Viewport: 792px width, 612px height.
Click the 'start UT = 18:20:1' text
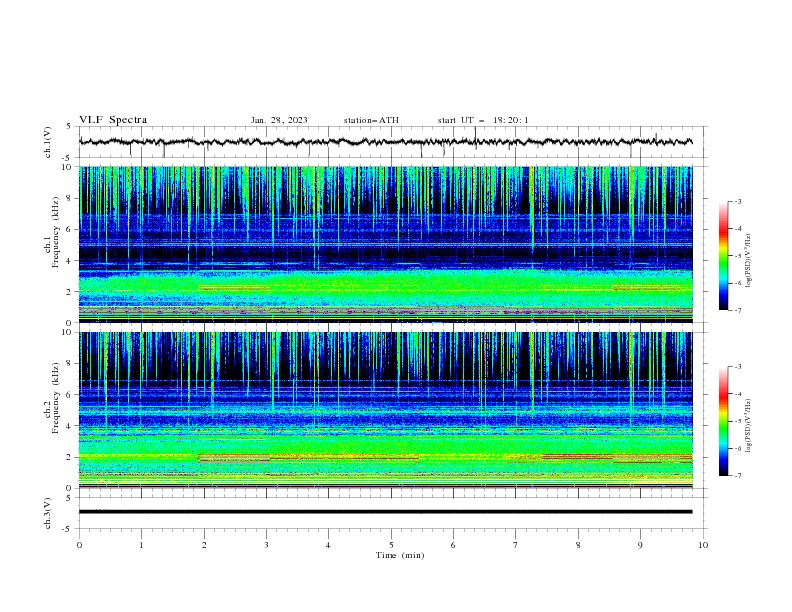(x=483, y=120)
